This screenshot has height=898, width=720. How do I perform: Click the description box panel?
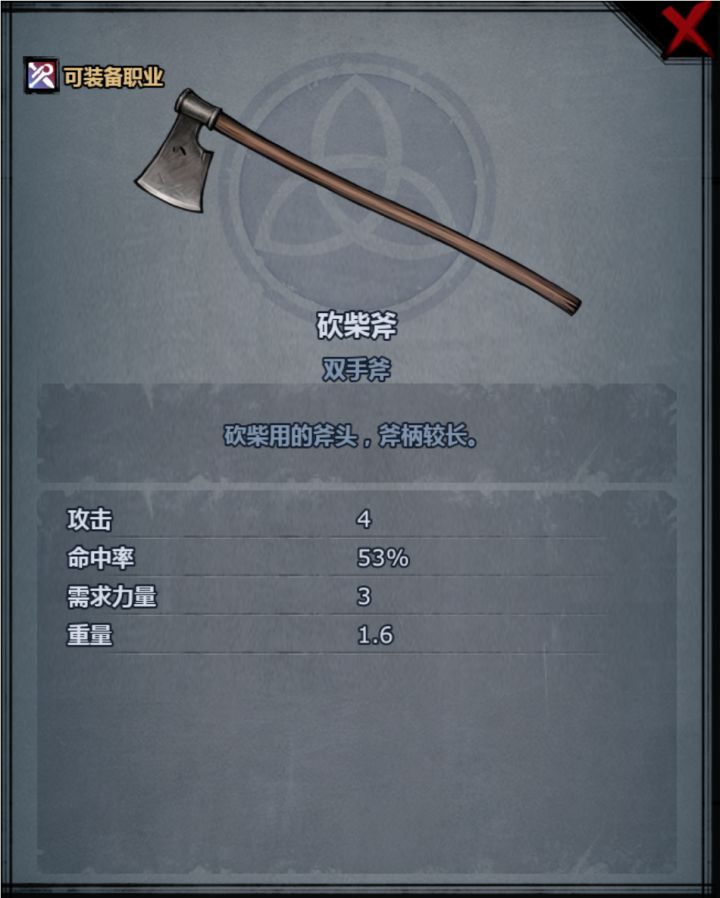point(356,434)
